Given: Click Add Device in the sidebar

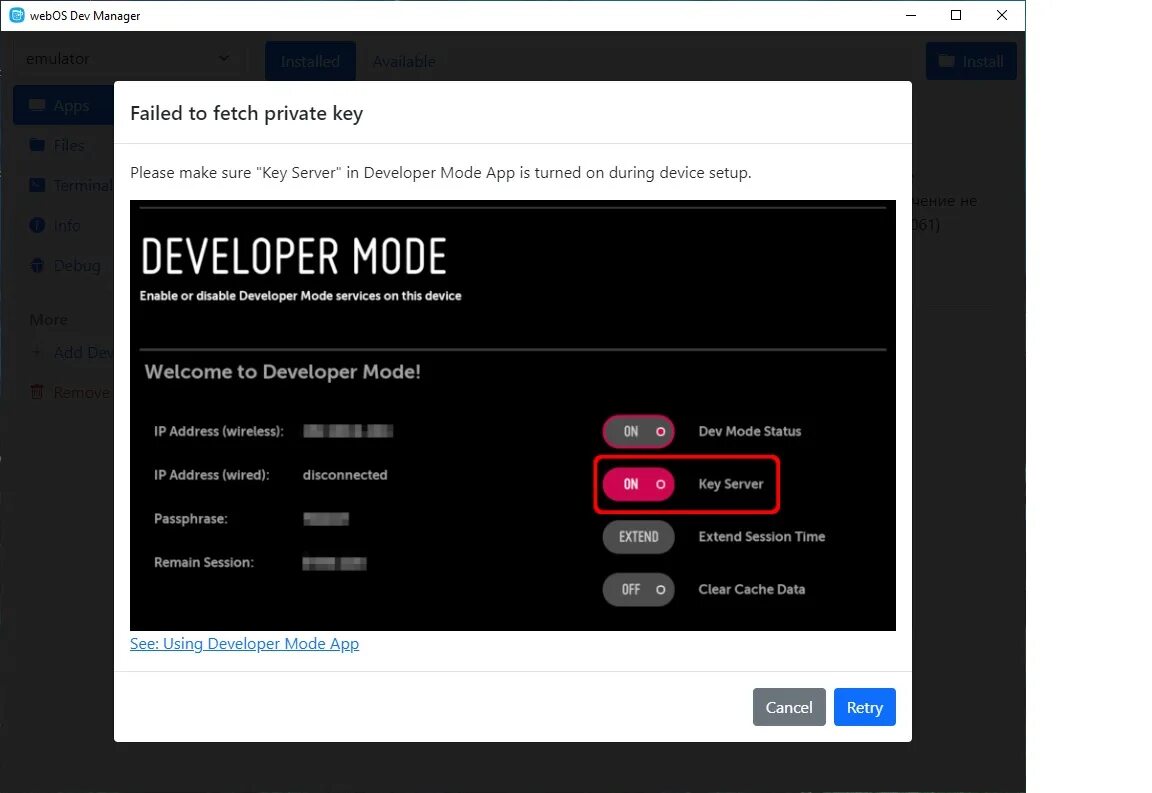Looking at the screenshot, I should click(x=64, y=353).
